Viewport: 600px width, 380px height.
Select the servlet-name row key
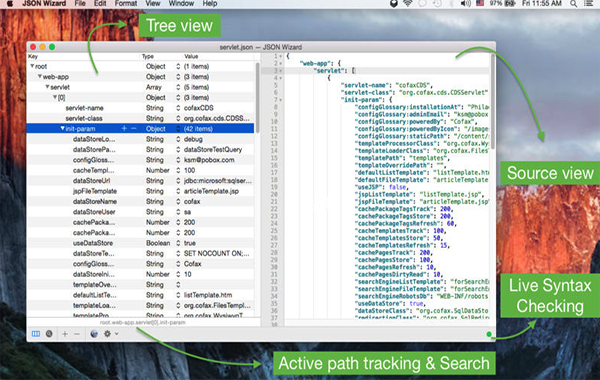(x=84, y=108)
